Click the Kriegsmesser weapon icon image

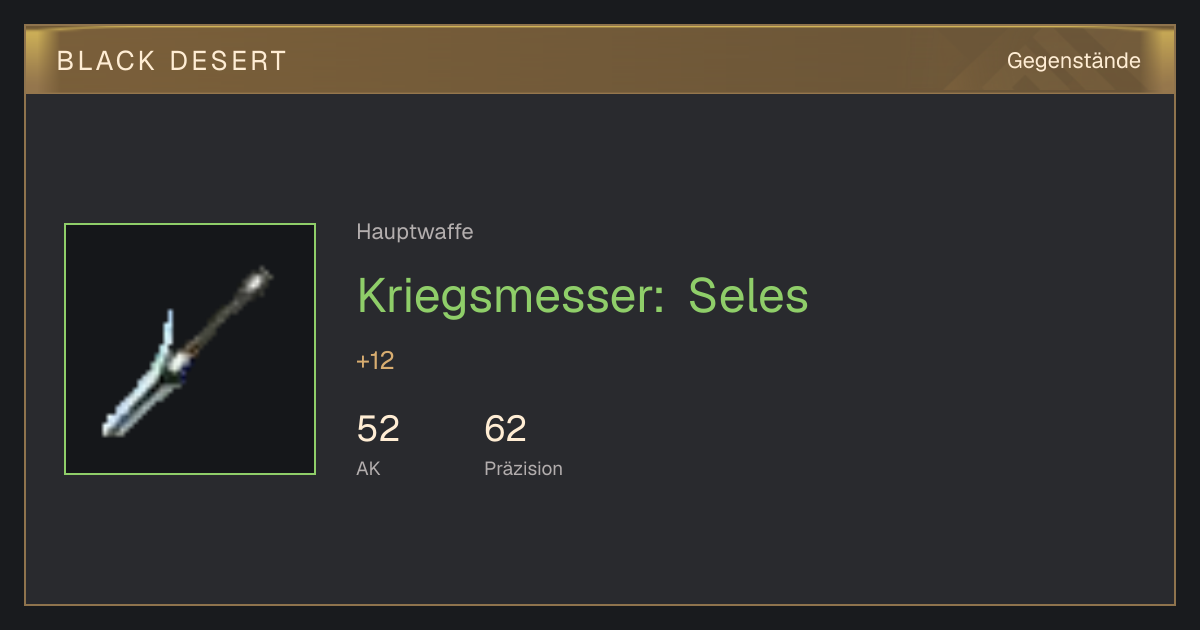point(189,350)
